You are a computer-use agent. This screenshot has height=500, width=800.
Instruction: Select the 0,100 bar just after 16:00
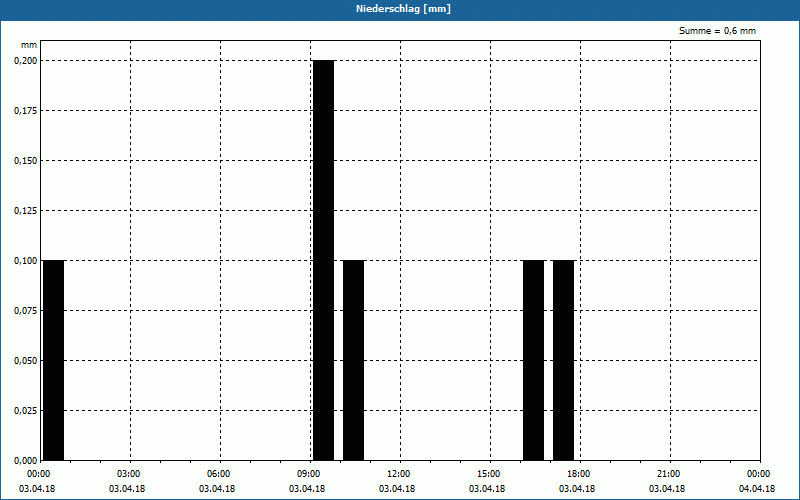click(534, 360)
